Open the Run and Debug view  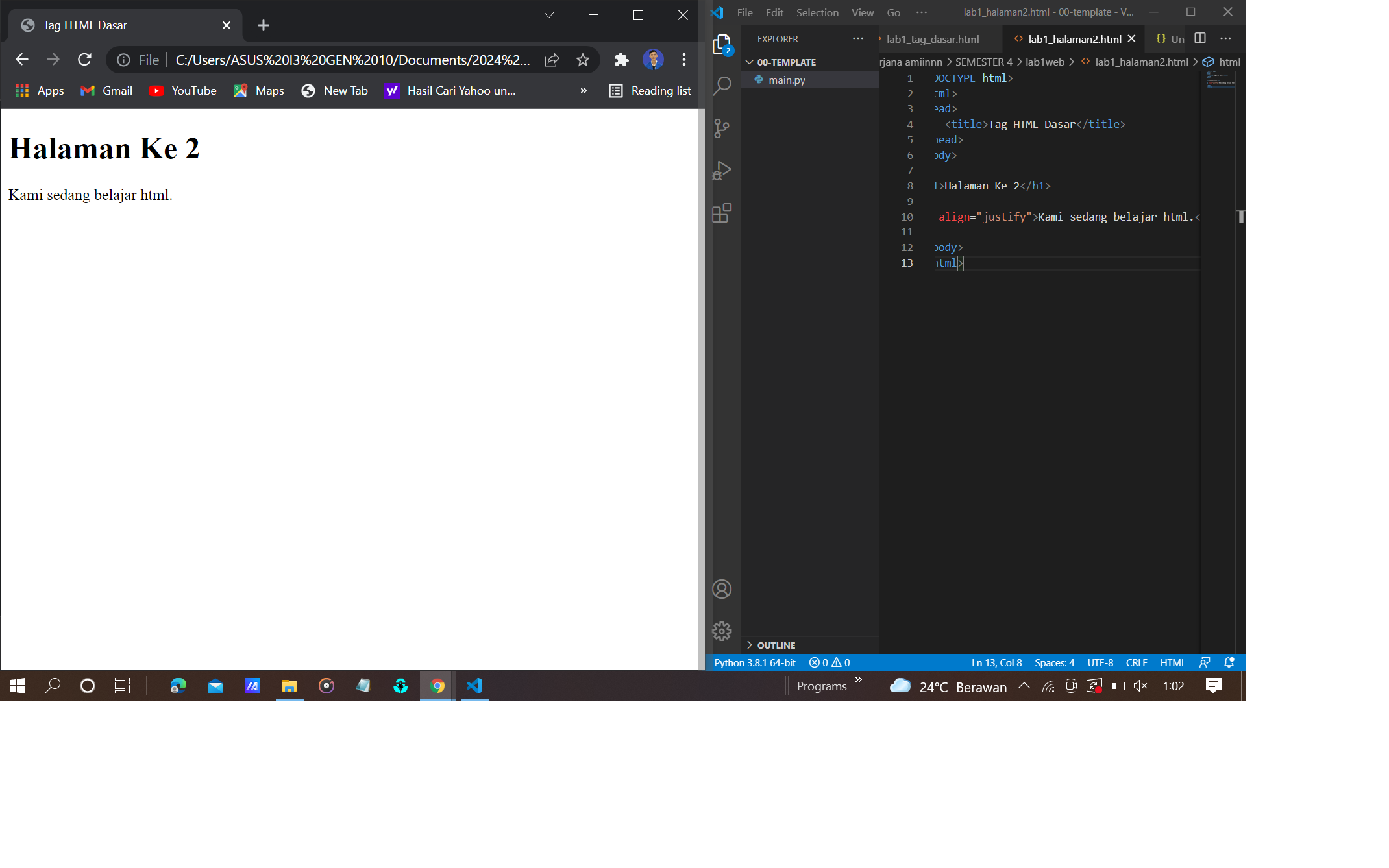pyautogui.click(x=722, y=171)
